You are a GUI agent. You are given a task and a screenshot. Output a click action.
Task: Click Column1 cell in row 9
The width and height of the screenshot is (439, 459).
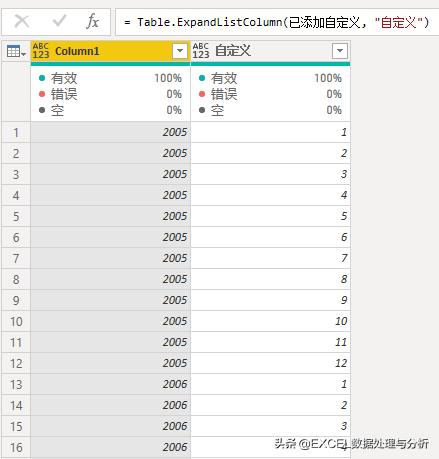[110, 300]
